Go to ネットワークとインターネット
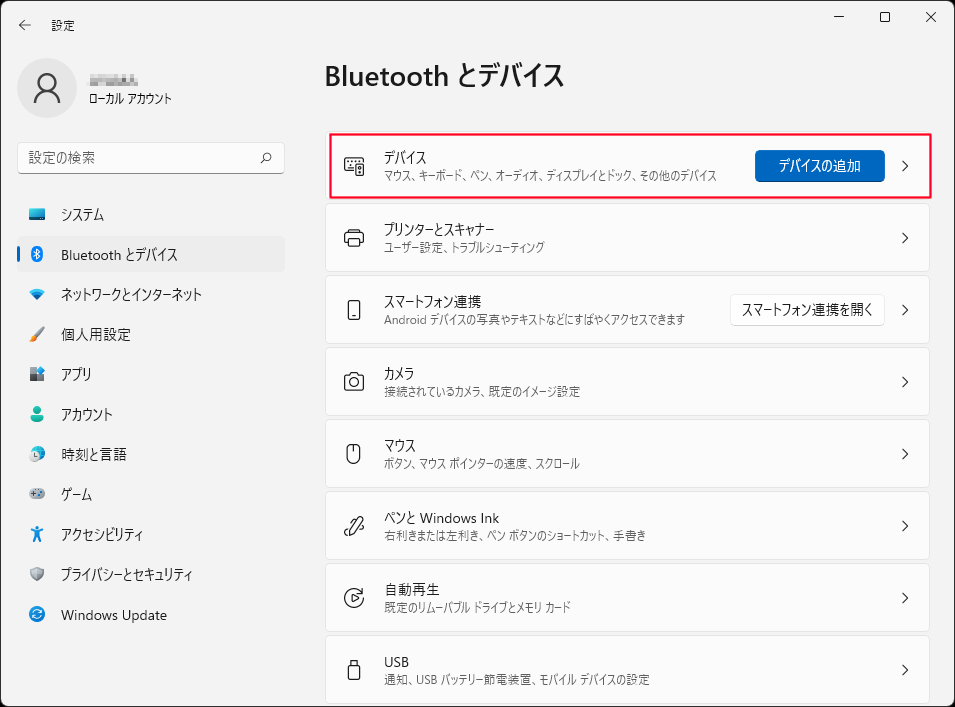 point(151,295)
